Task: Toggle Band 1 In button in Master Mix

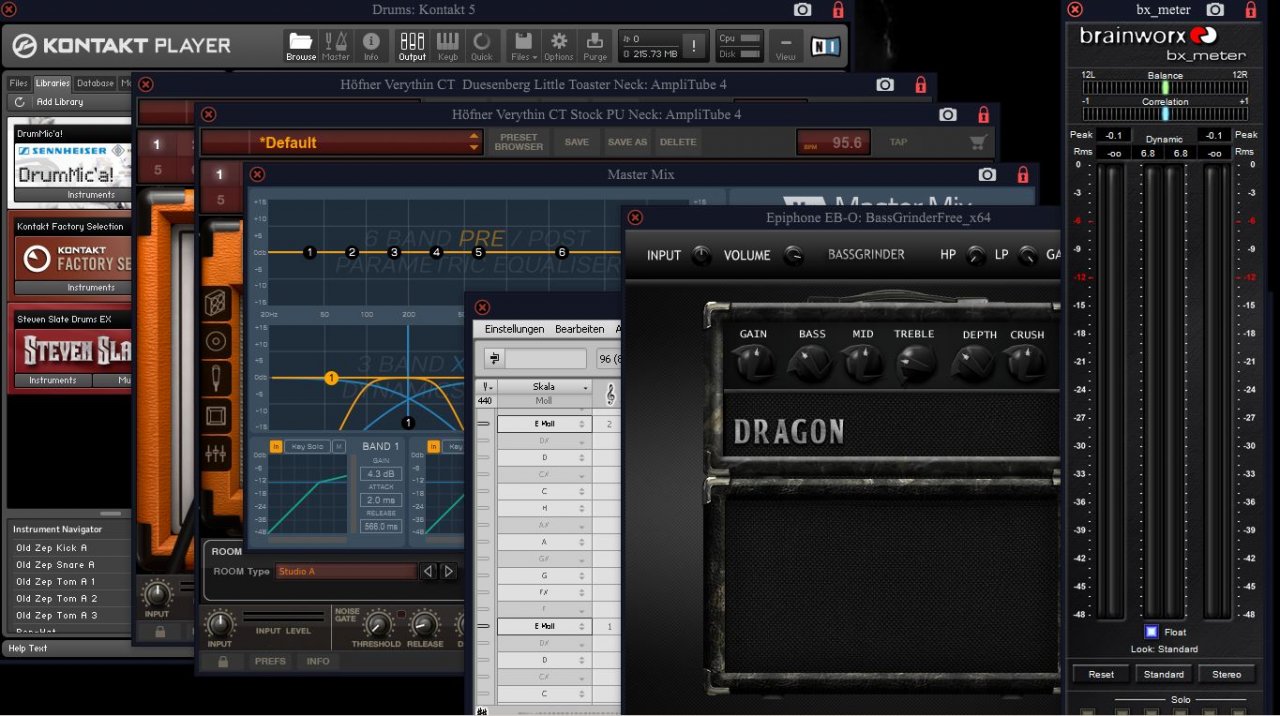Action: (276, 447)
